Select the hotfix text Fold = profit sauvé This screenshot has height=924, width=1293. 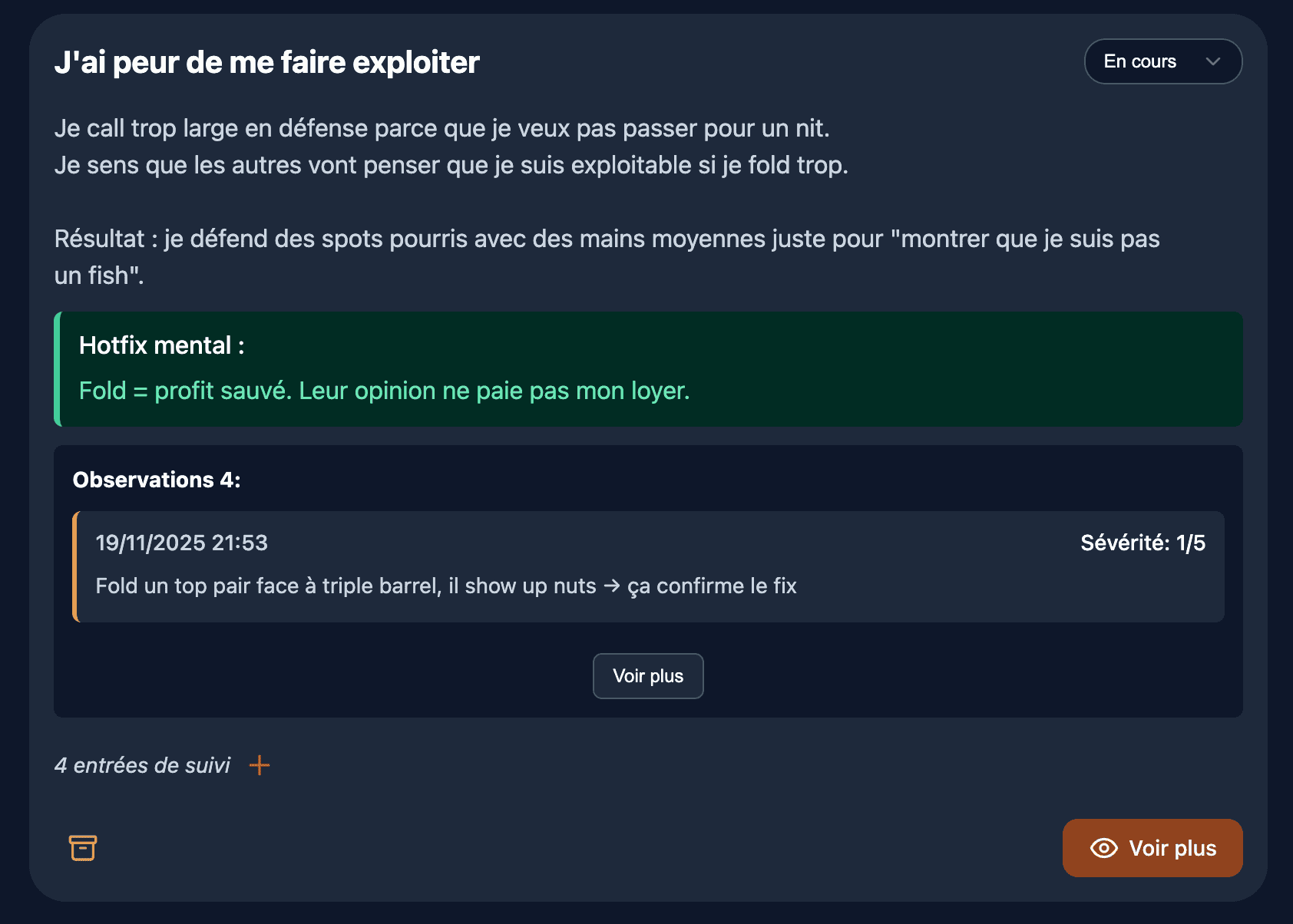point(384,391)
